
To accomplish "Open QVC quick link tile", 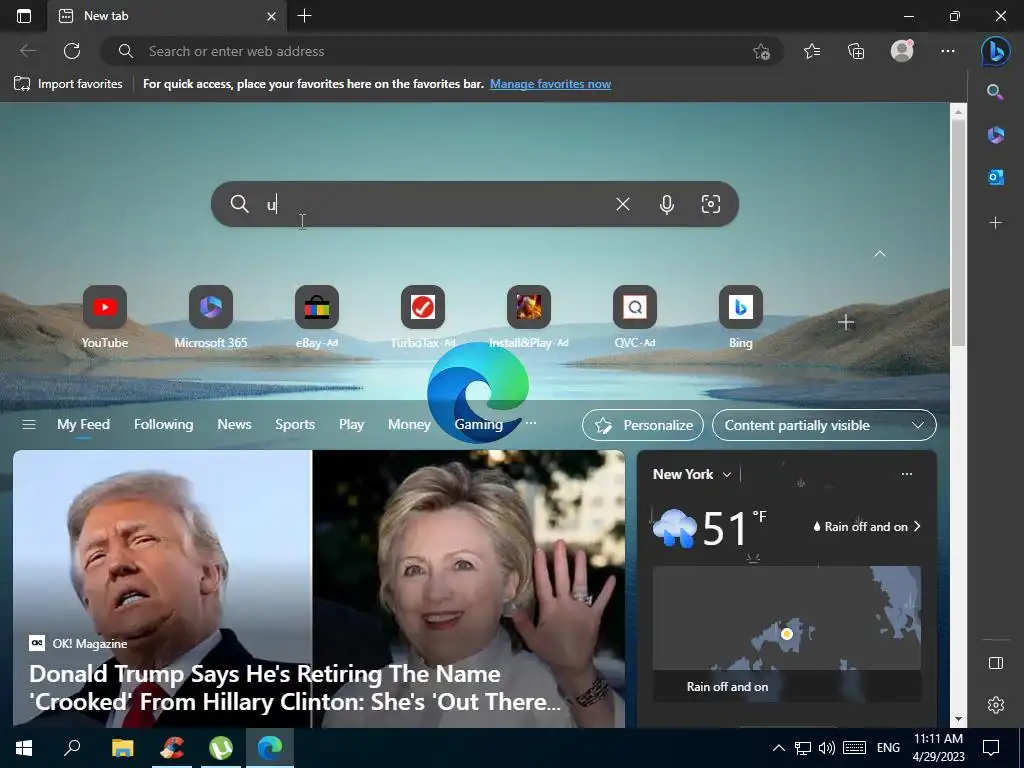I will [634, 317].
